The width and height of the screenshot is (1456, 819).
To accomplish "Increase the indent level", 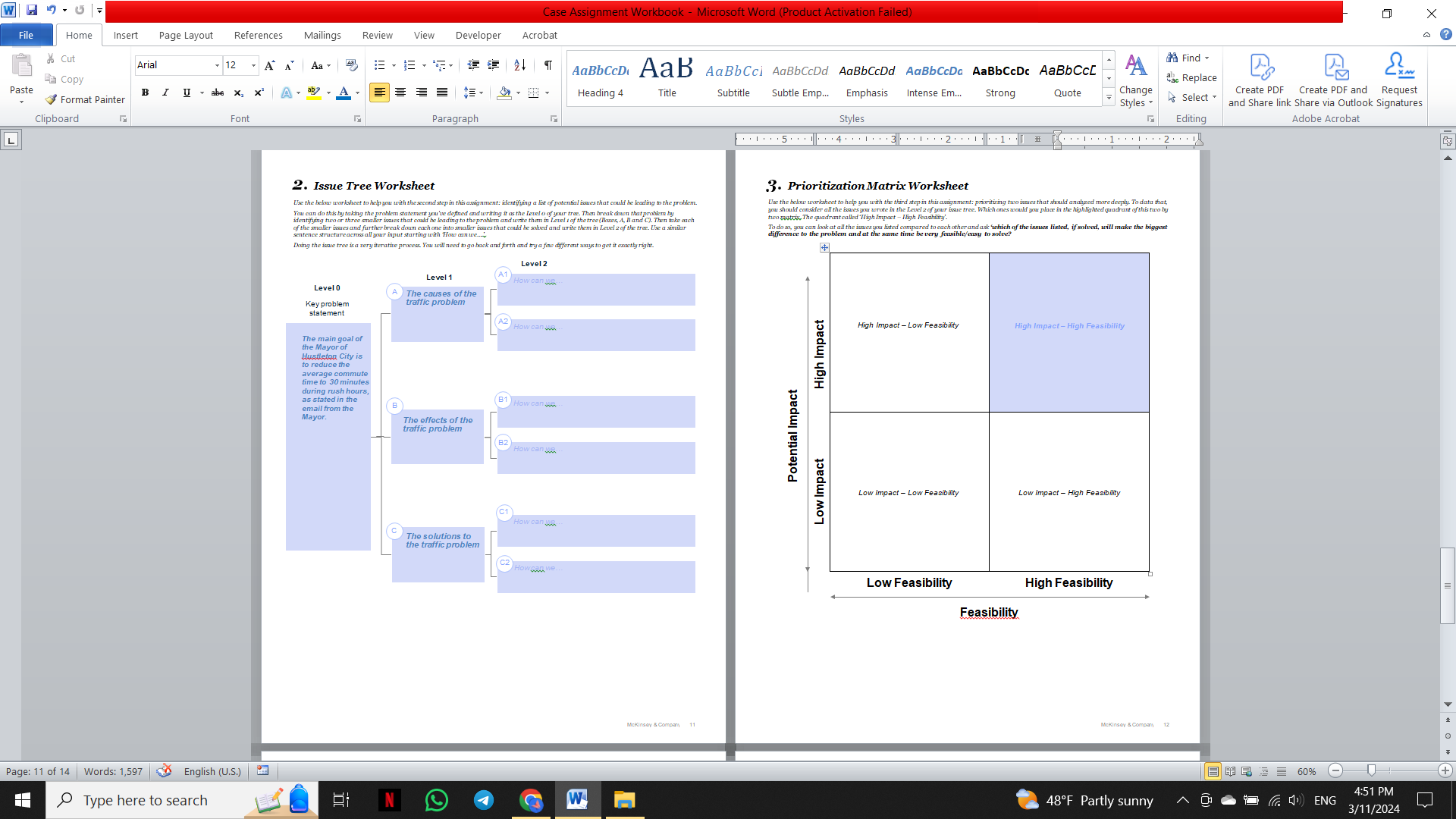I will (493, 65).
